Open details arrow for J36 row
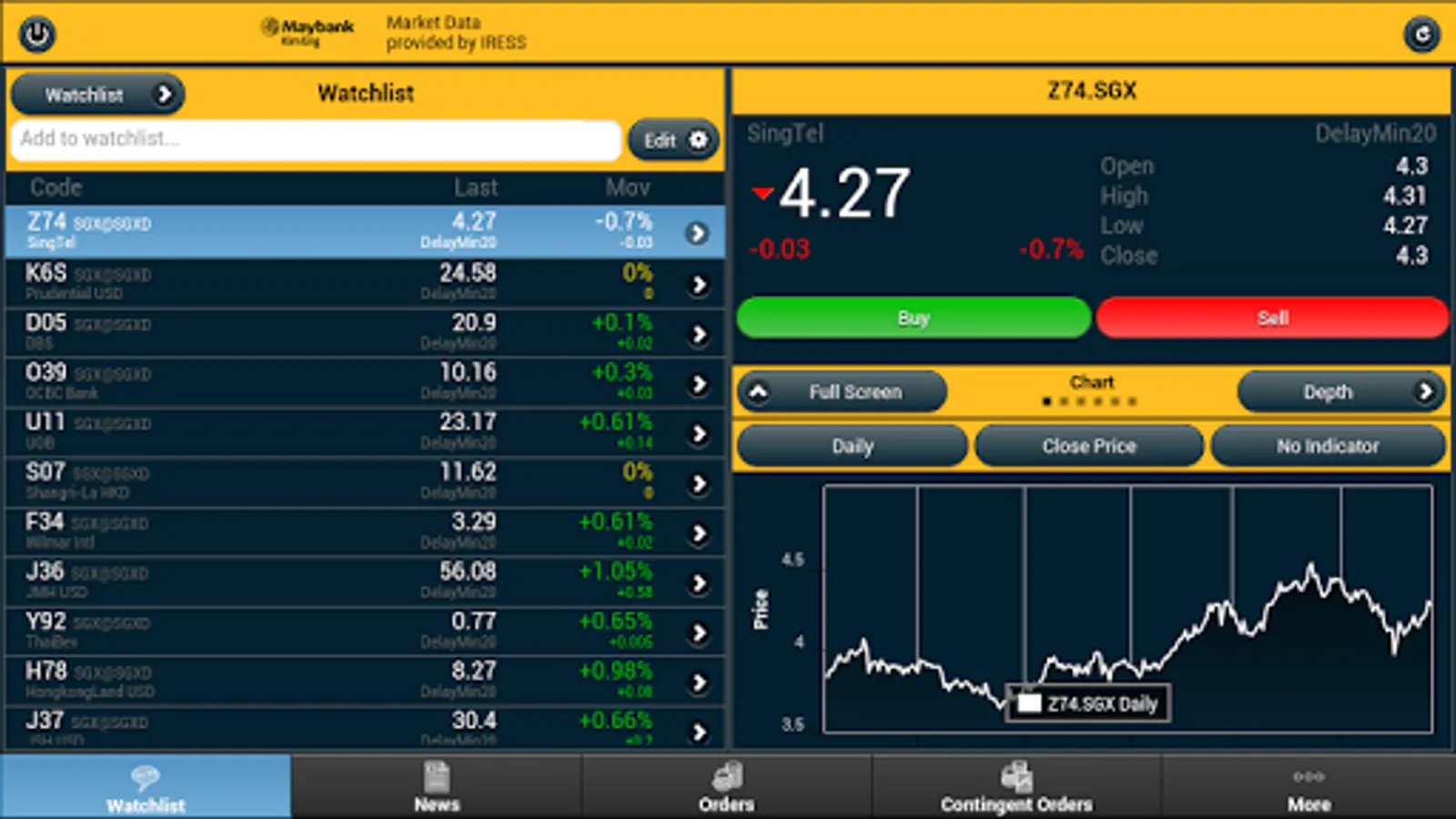The height and width of the screenshot is (819, 1456). [x=698, y=583]
